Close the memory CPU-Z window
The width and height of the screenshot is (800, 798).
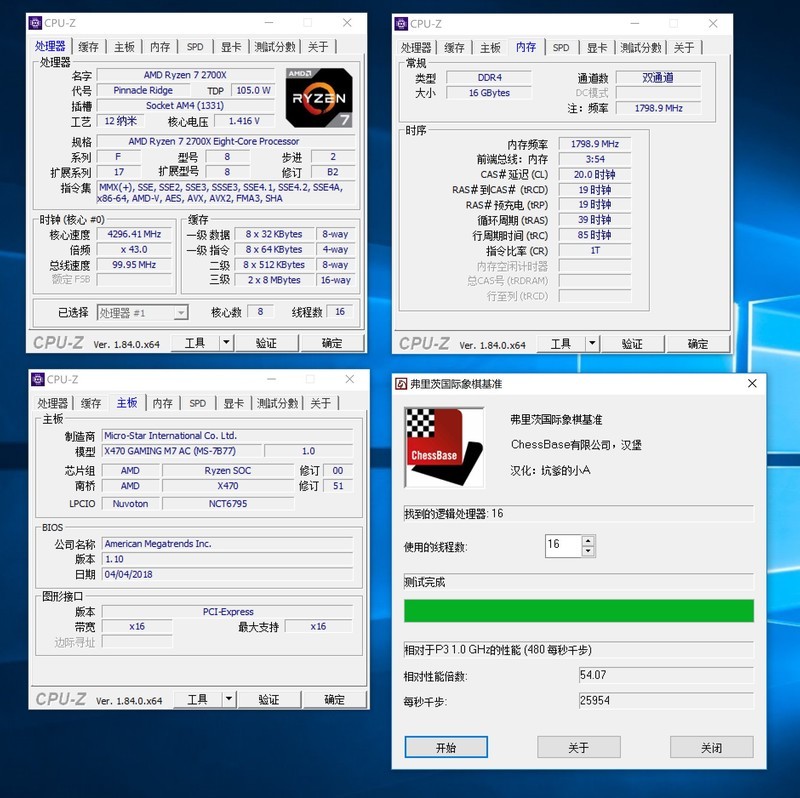(x=713, y=24)
